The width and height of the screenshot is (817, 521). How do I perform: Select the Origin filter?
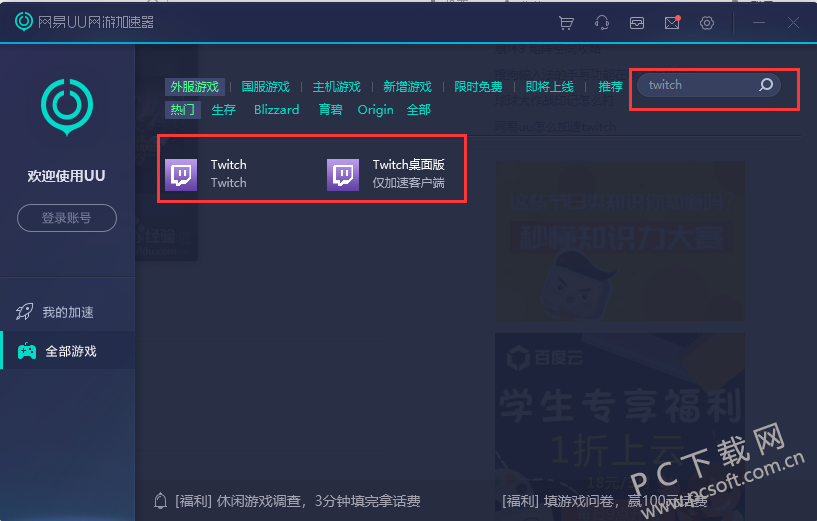[375, 110]
